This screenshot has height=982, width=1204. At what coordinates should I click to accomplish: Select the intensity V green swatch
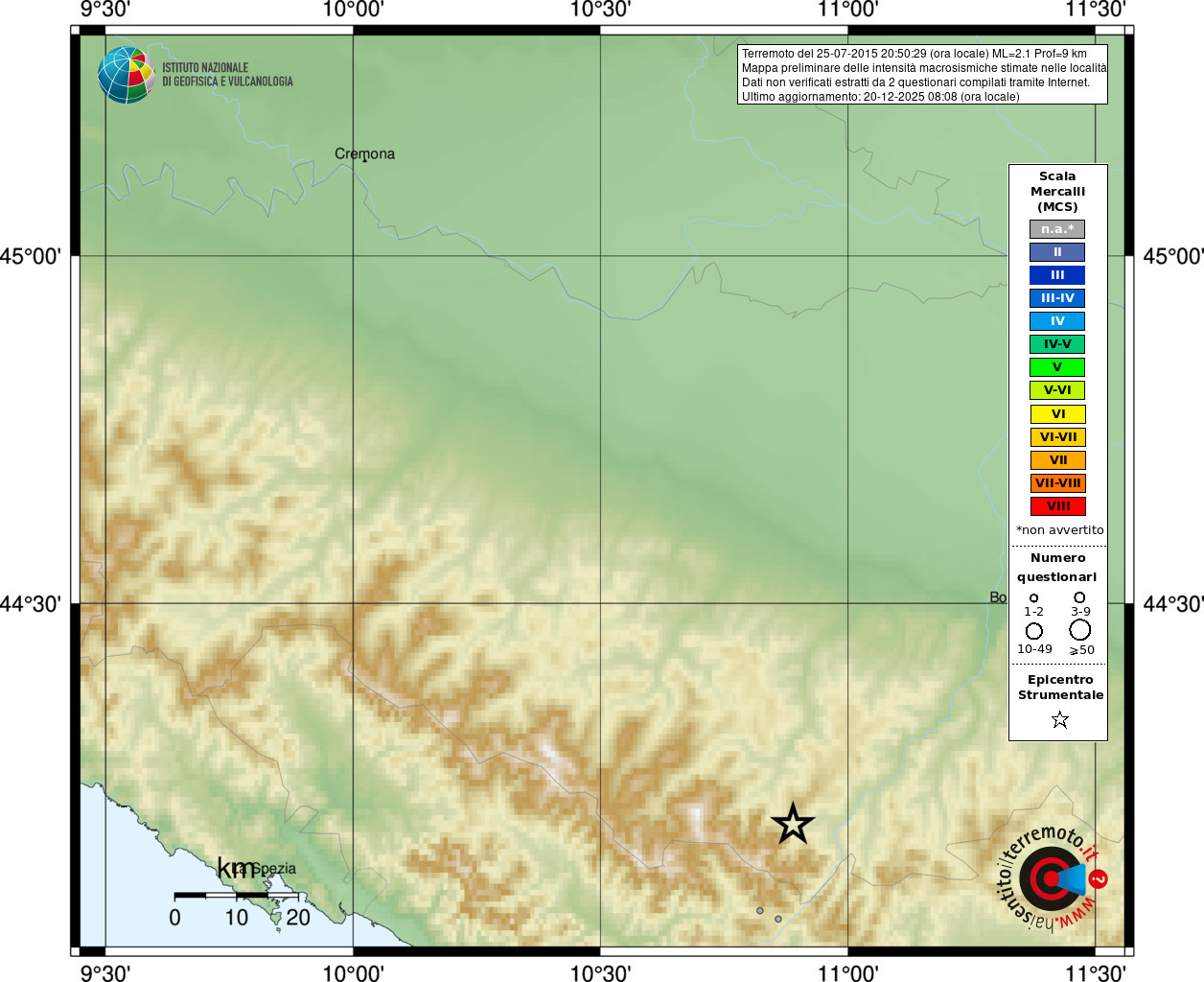1057,367
